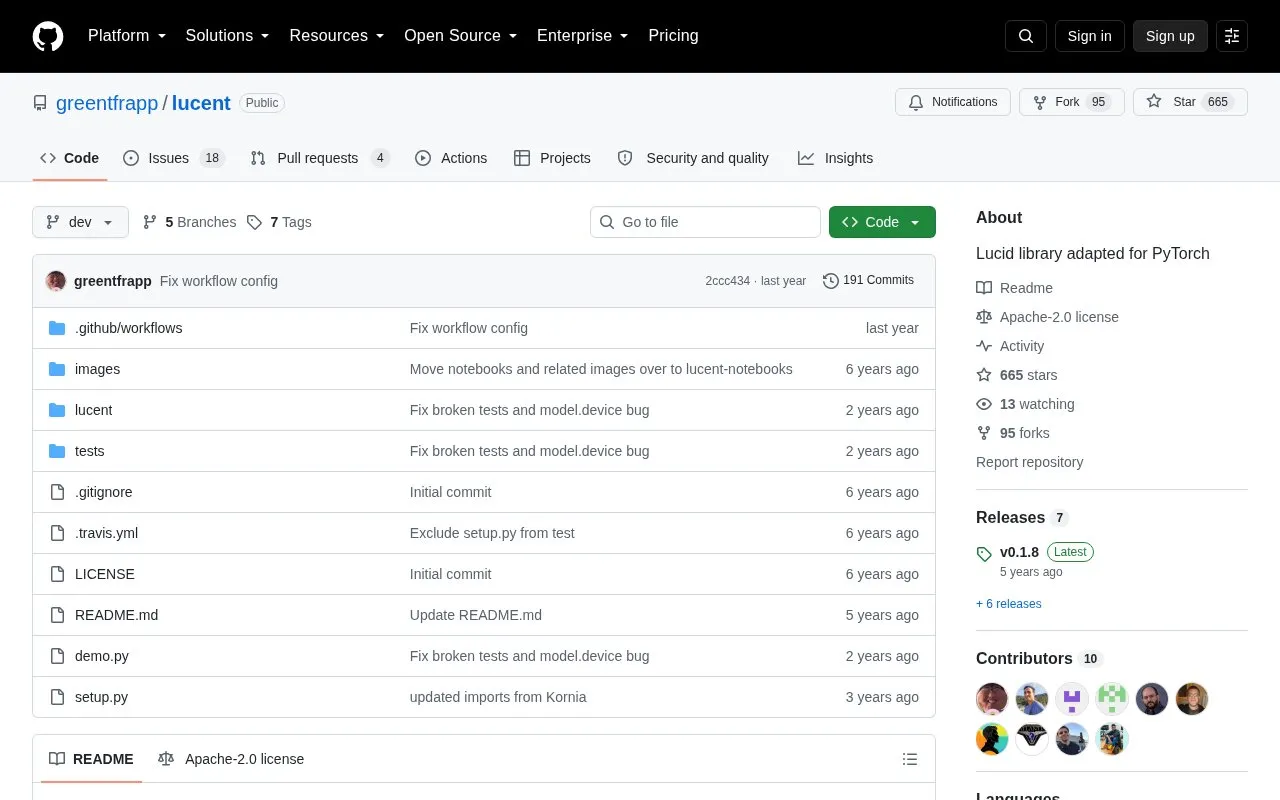Viewport: 1280px width, 800px height.
Task: Open the search magnifier button
Action: [1026, 36]
